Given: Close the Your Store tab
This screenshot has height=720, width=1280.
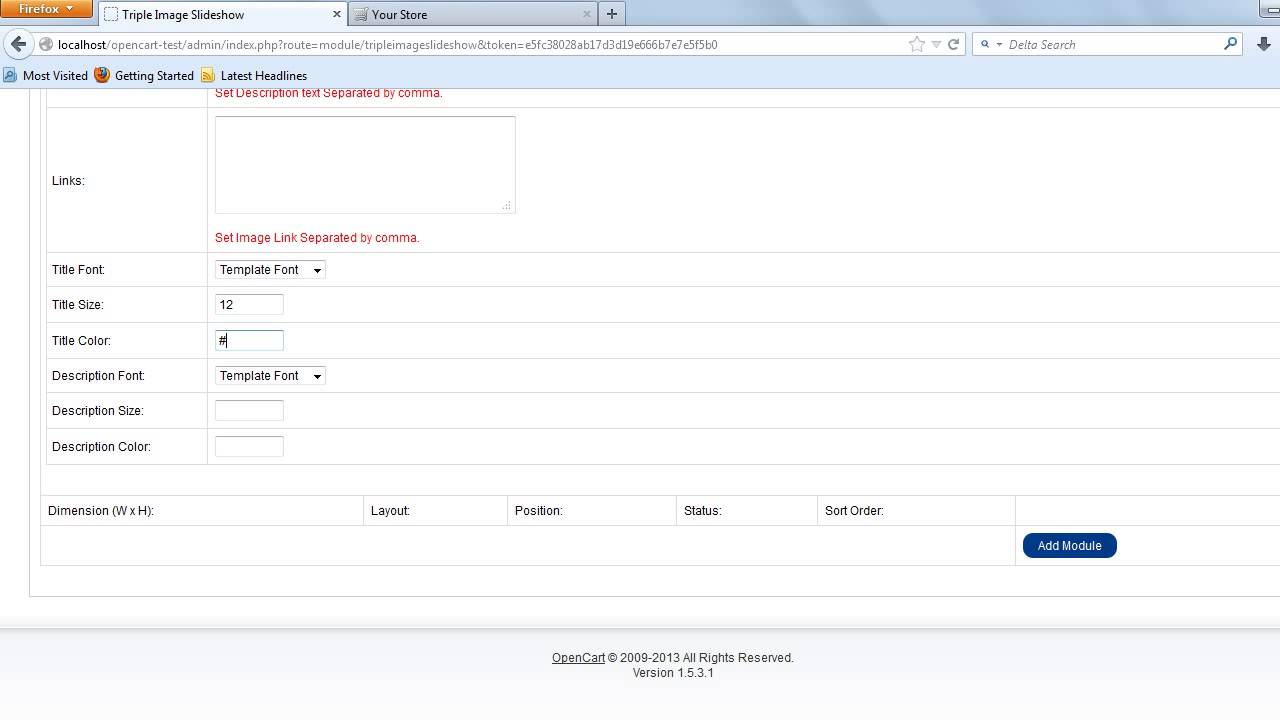Looking at the screenshot, I should [586, 14].
